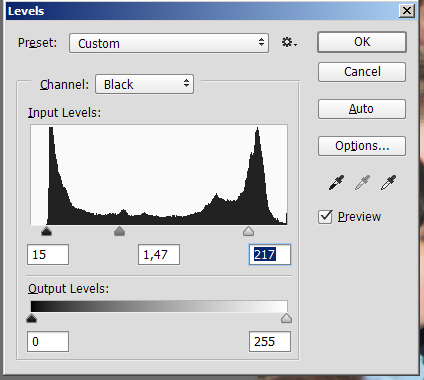Open the Preset dropdown showing Custom

pos(169,43)
